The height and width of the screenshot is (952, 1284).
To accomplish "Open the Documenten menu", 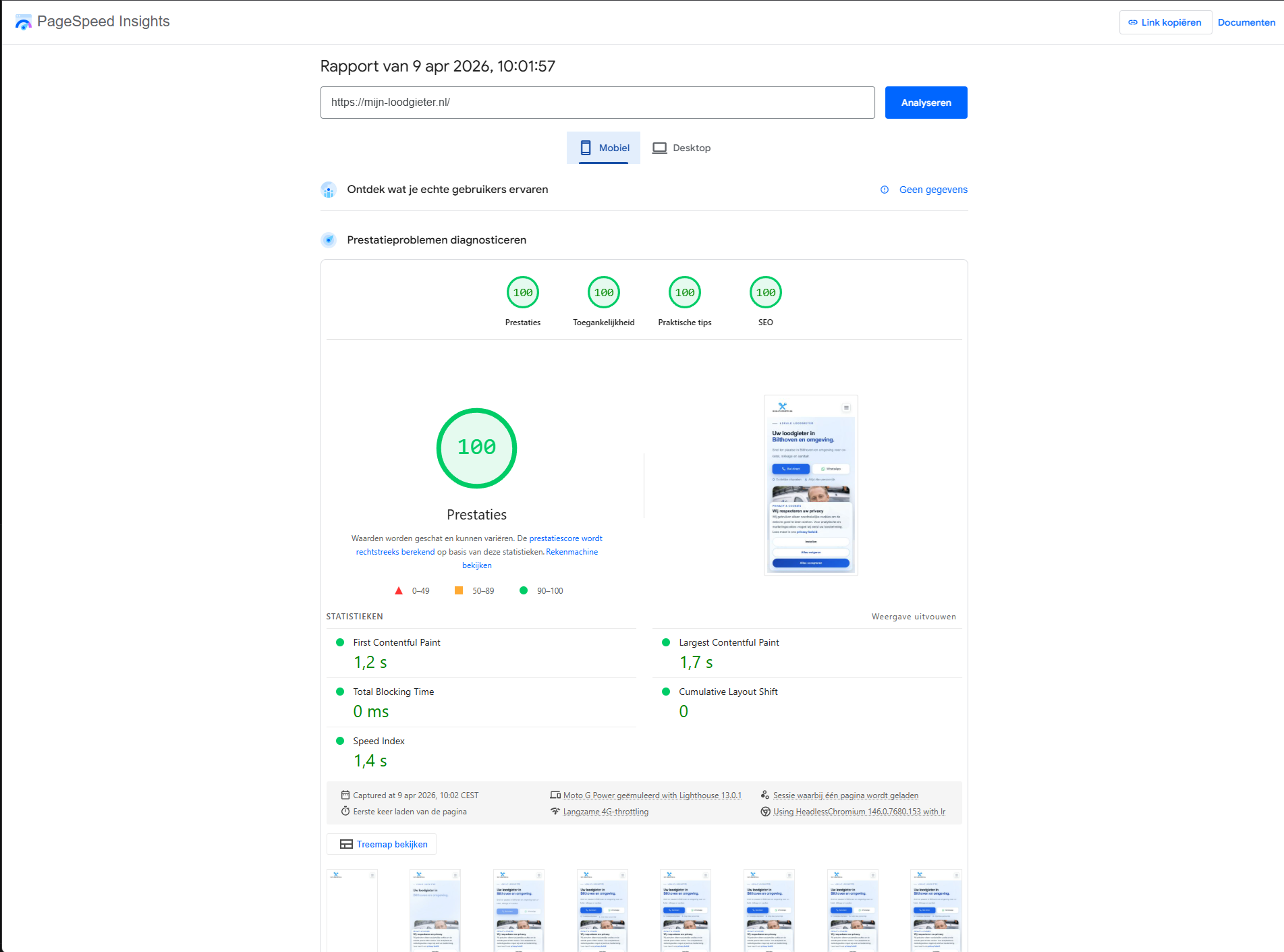I will click(x=1246, y=22).
